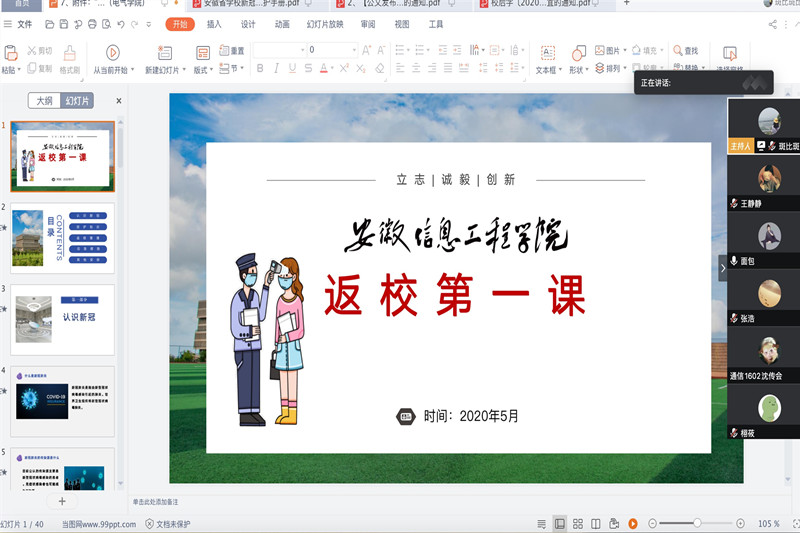Insert a text box using 文本框 icon

point(547,53)
